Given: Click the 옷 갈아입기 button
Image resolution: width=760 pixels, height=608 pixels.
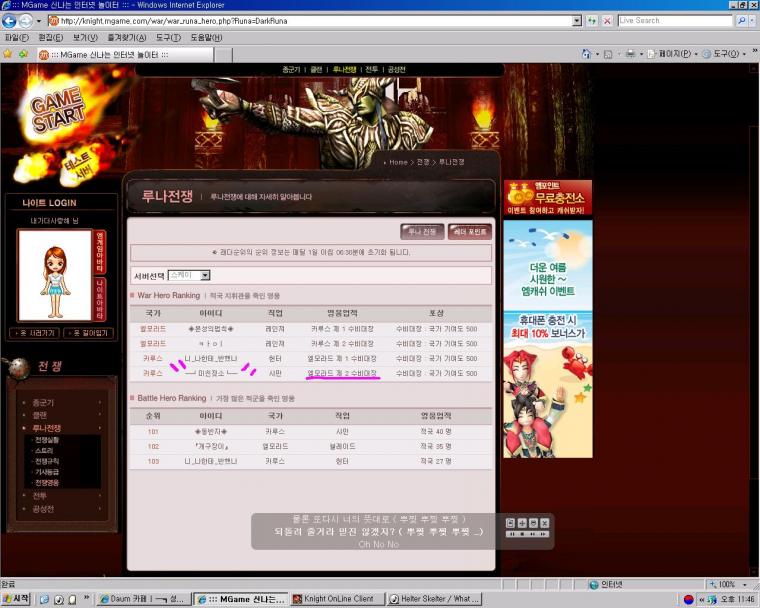Looking at the screenshot, I should point(89,333).
